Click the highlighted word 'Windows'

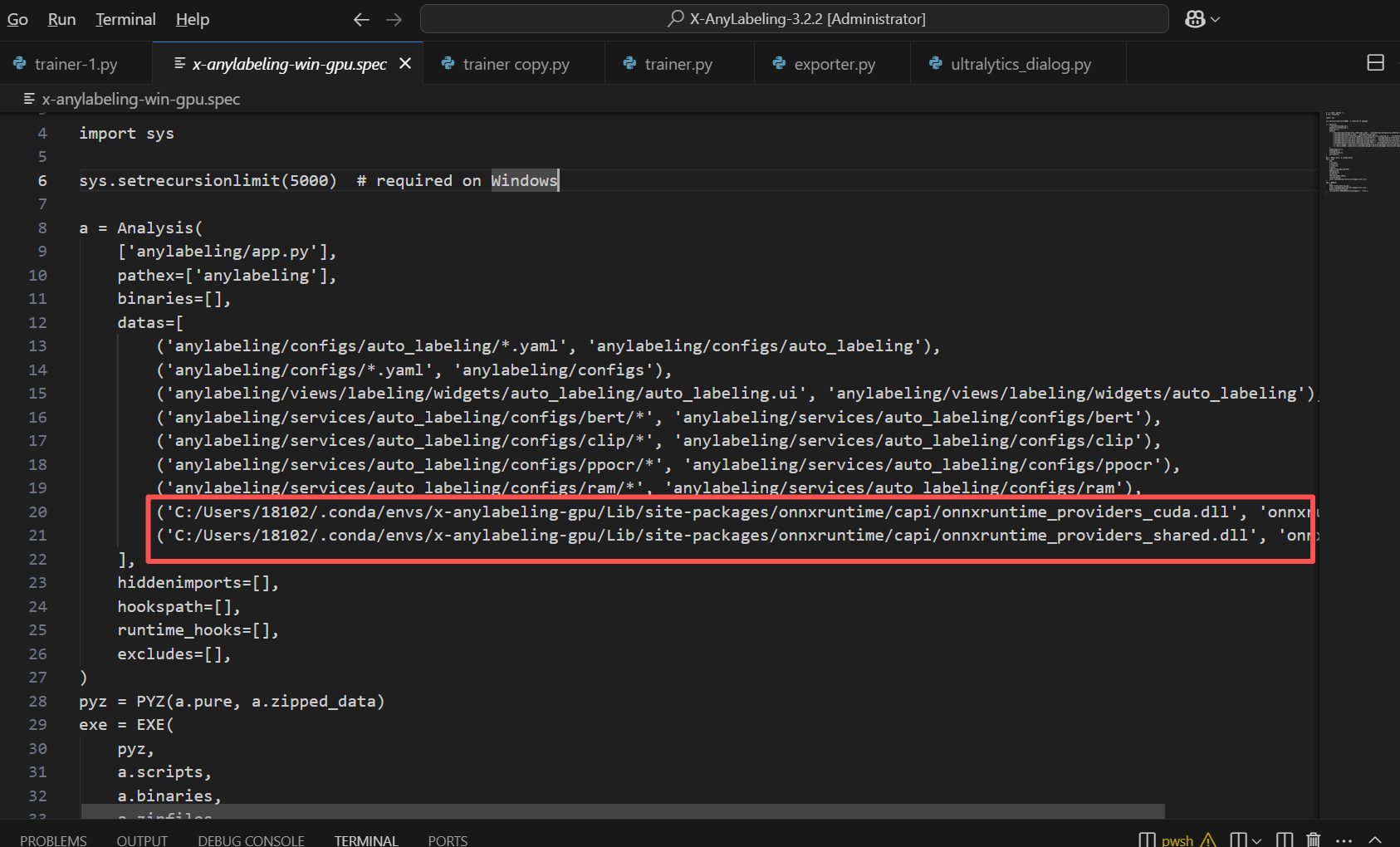(524, 180)
